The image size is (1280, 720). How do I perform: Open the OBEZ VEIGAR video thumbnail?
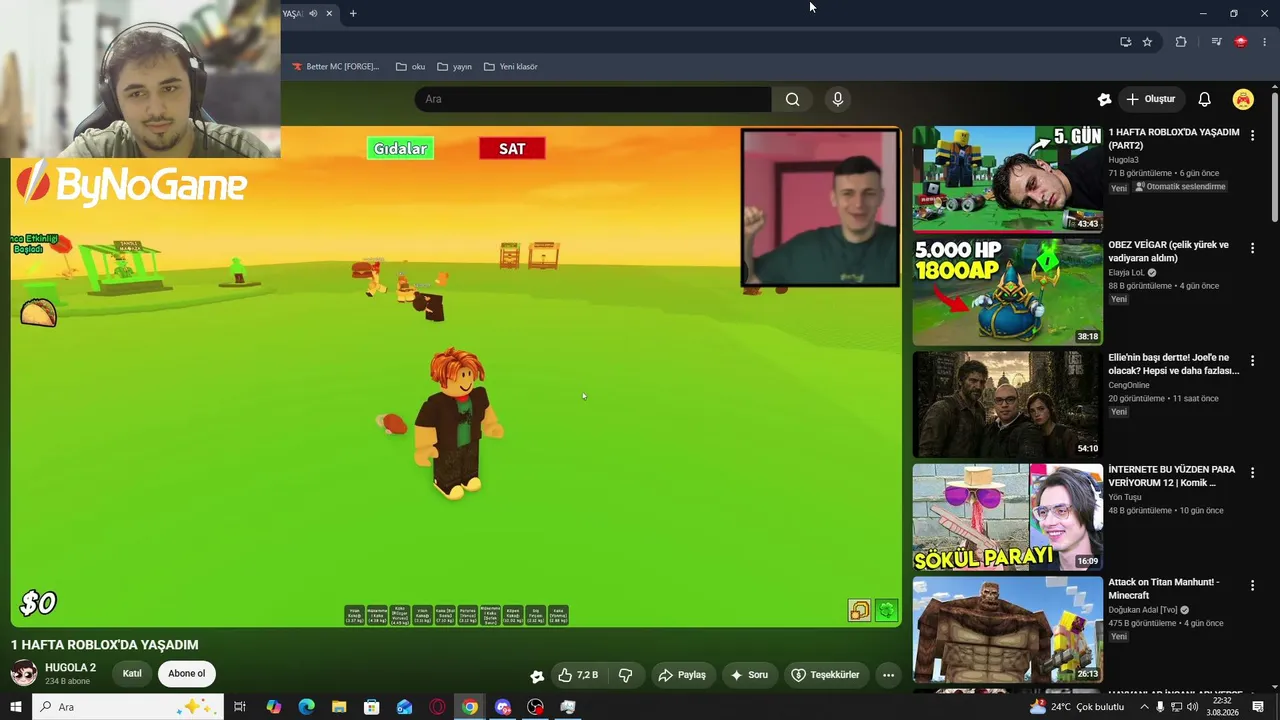[1007, 292]
